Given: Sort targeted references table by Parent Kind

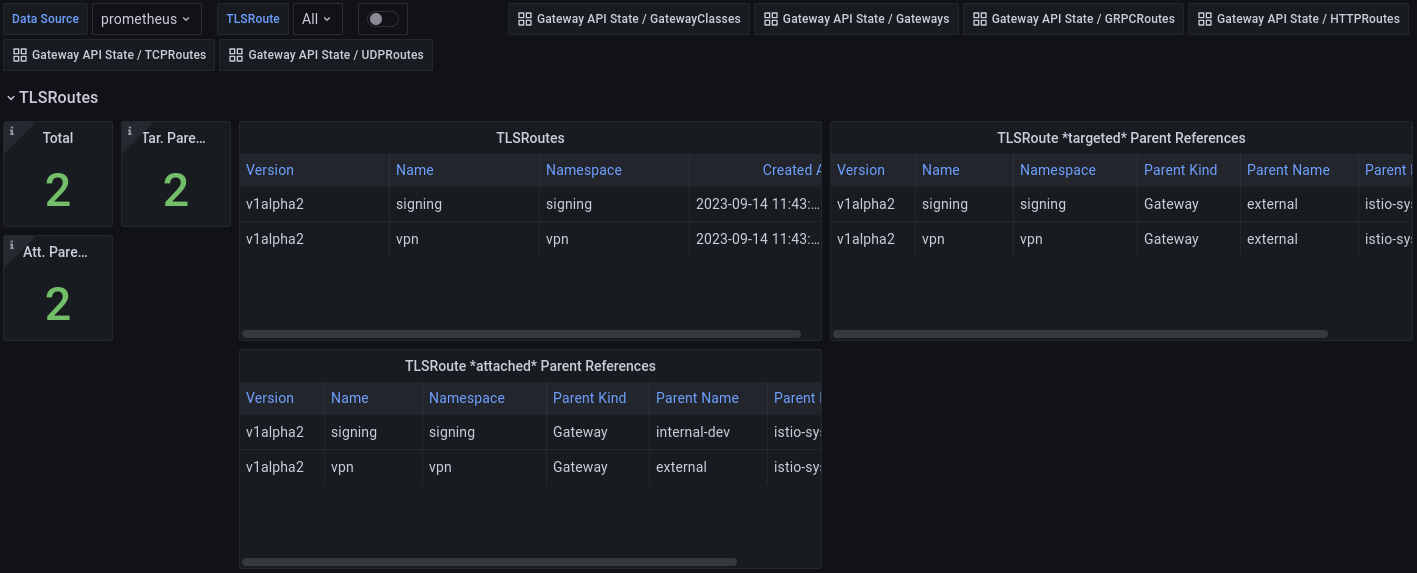Looking at the screenshot, I should pyautogui.click(x=1181, y=170).
